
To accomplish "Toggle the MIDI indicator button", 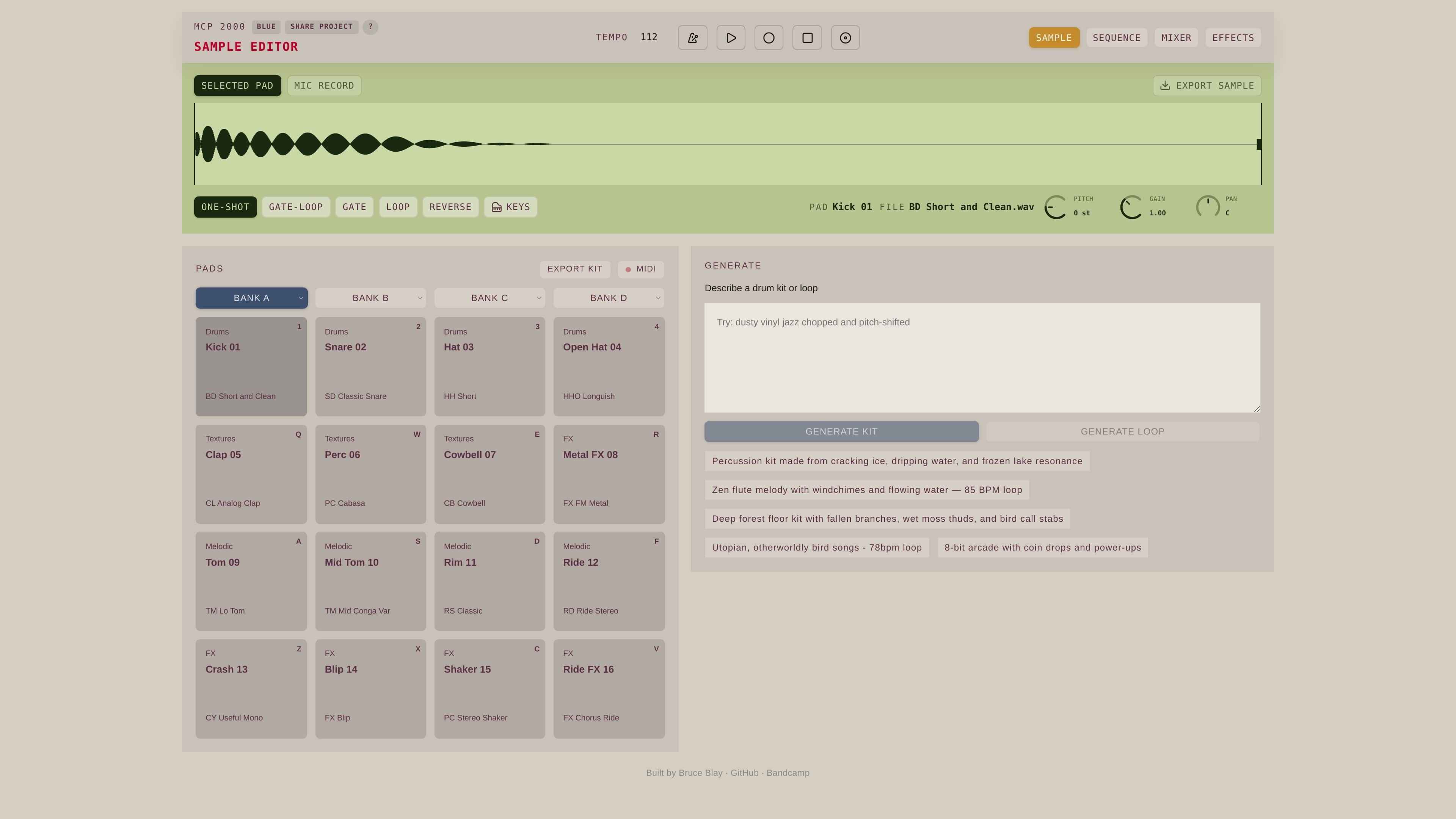I will 641,269.
